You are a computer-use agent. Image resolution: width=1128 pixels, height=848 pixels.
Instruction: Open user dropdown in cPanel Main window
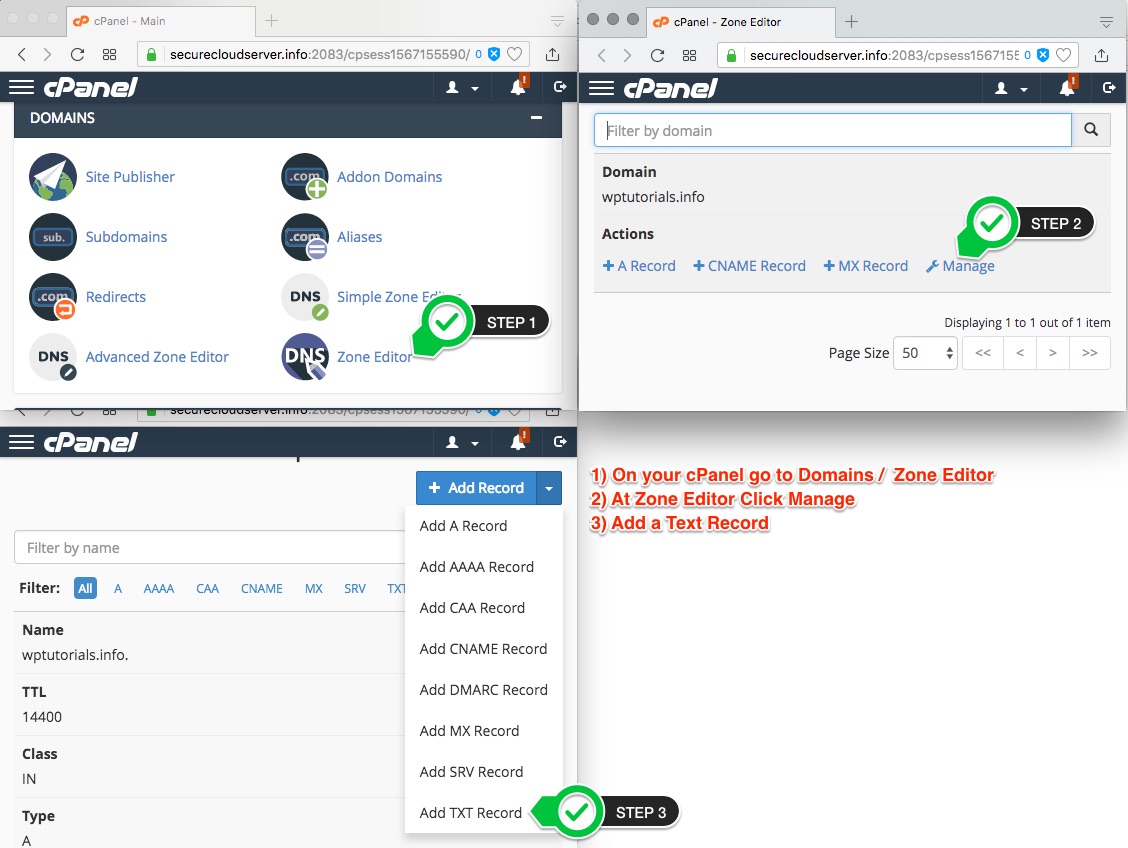coord(462,88)
